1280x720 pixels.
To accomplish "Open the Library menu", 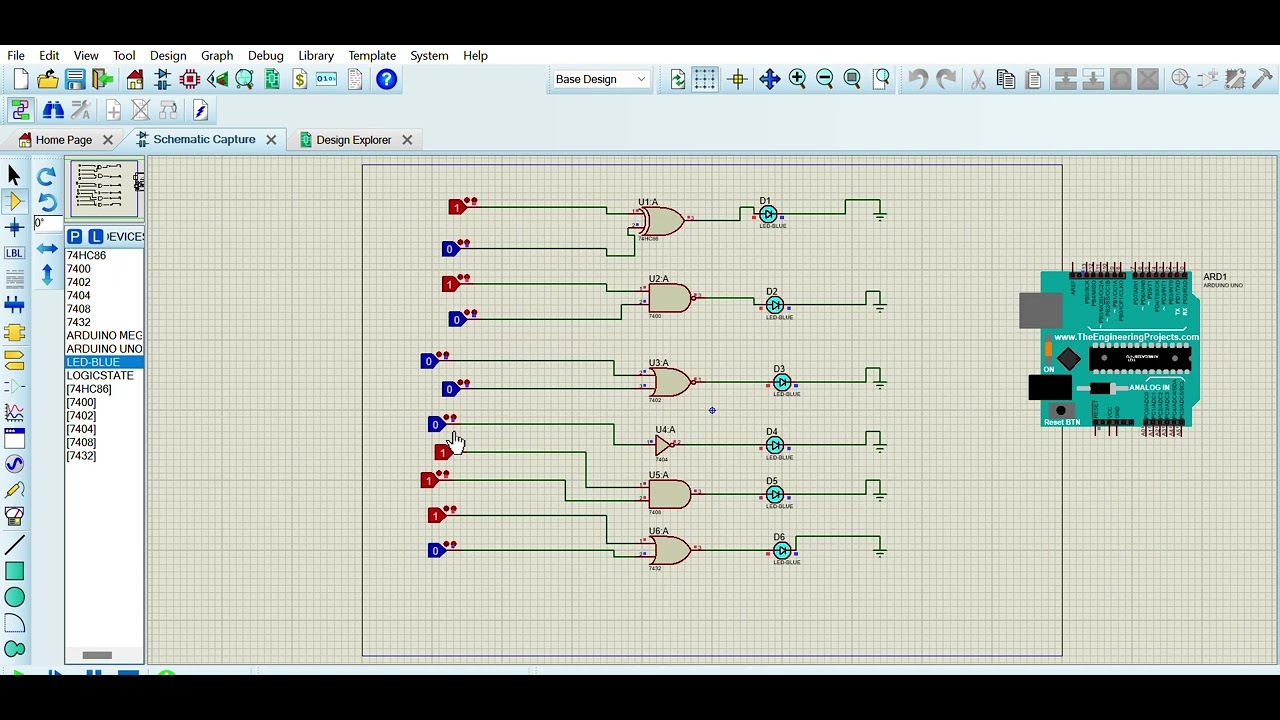I will pos(316,55).
